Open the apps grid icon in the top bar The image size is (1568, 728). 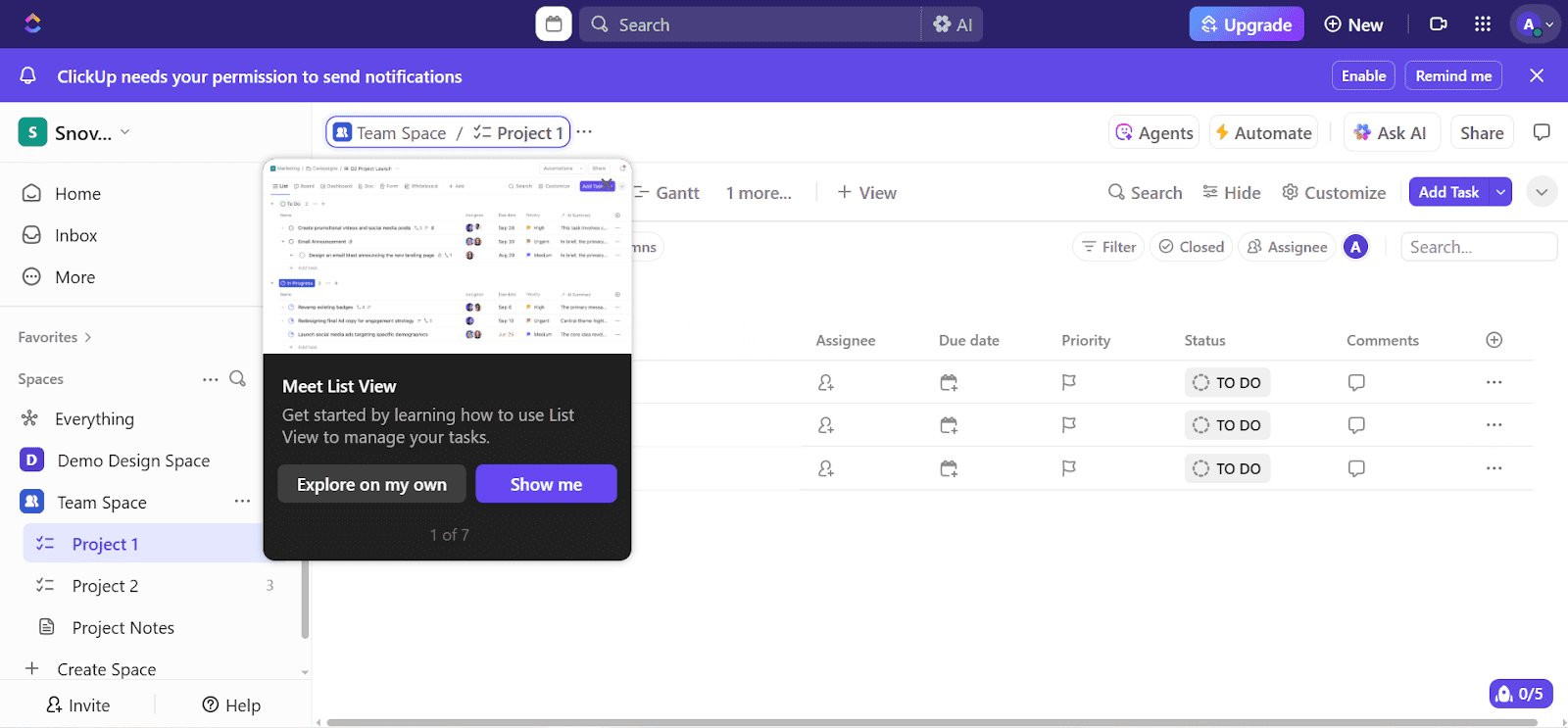click(1483, 24)
